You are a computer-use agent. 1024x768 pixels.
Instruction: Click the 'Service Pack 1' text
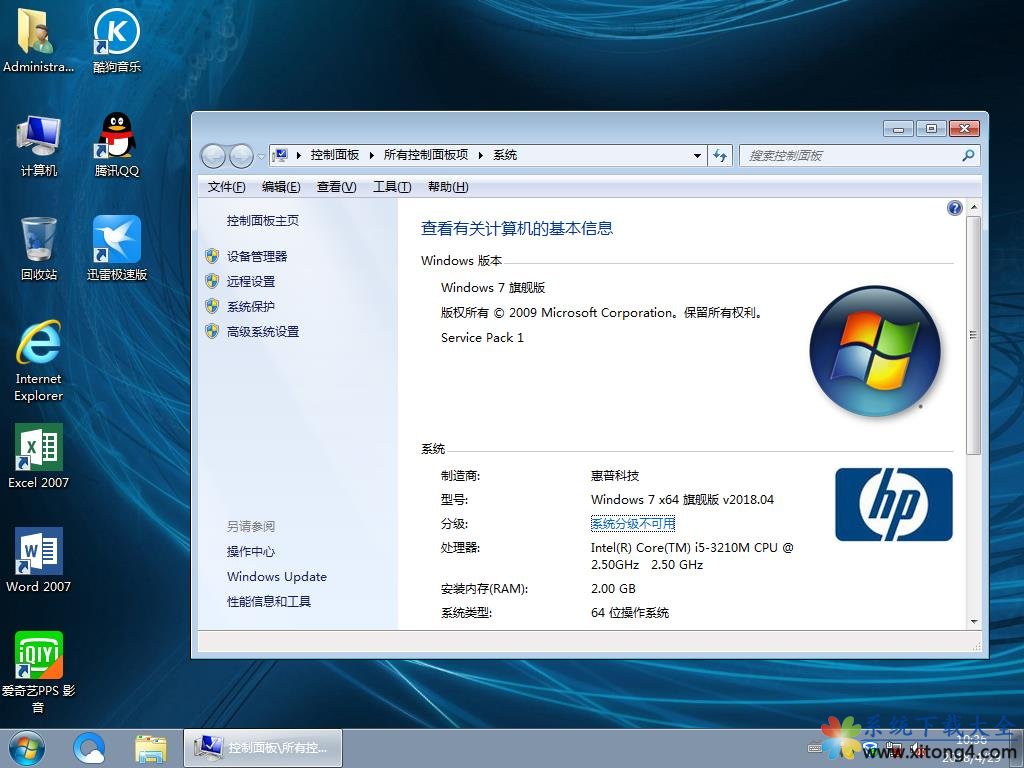click(x=482, y=338)
